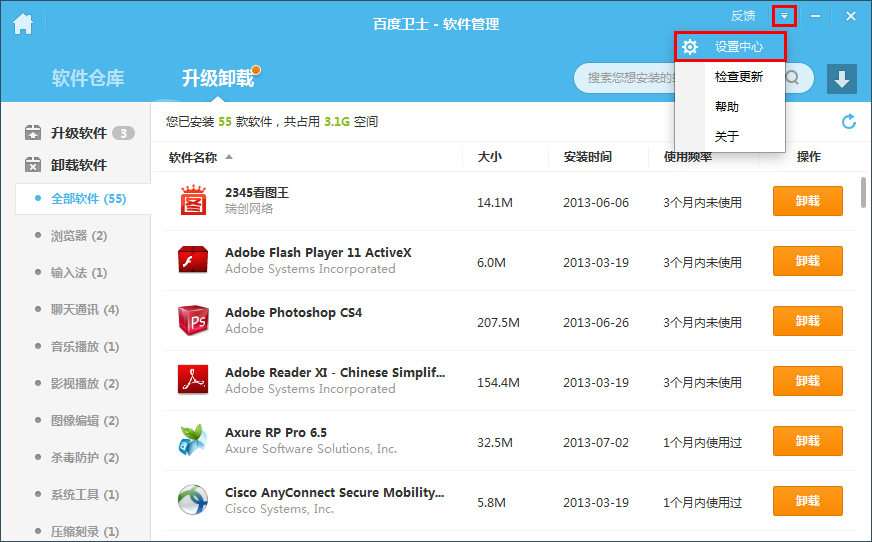
Task: Uninstall Adobe Photoshop CS4
Action: [807, 321]
